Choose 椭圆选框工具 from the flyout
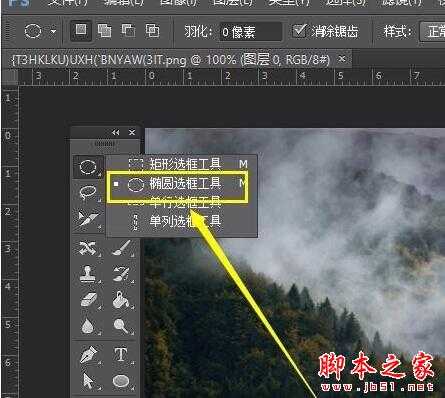The image size is (445, 398). tap(182, 183)
